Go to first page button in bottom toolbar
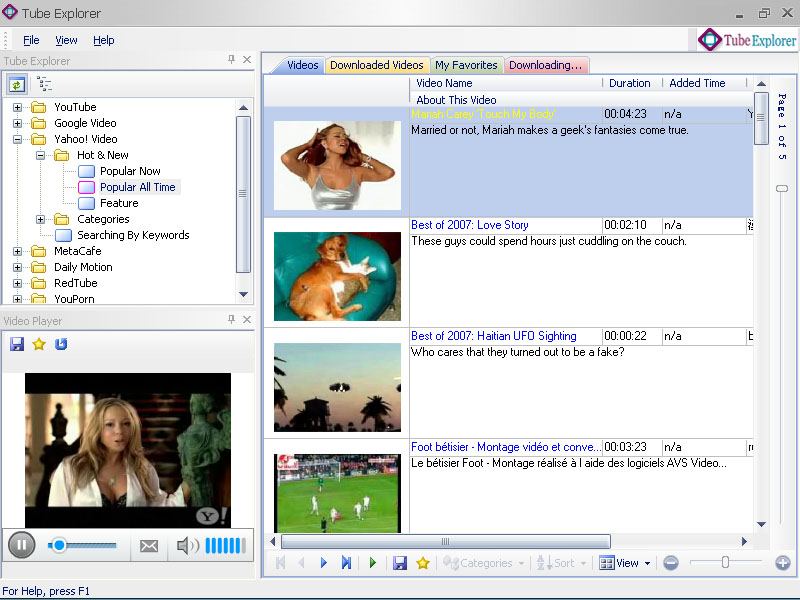The height and width of the screenshot is (600, 800). click(280, 563)
